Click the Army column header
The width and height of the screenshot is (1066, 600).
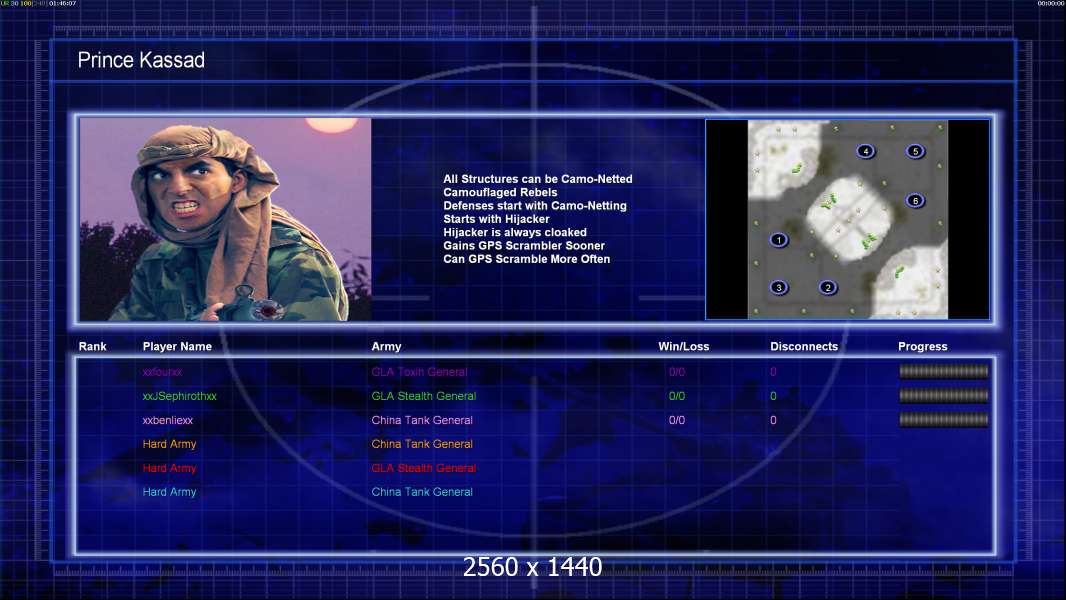coord(386,347)
